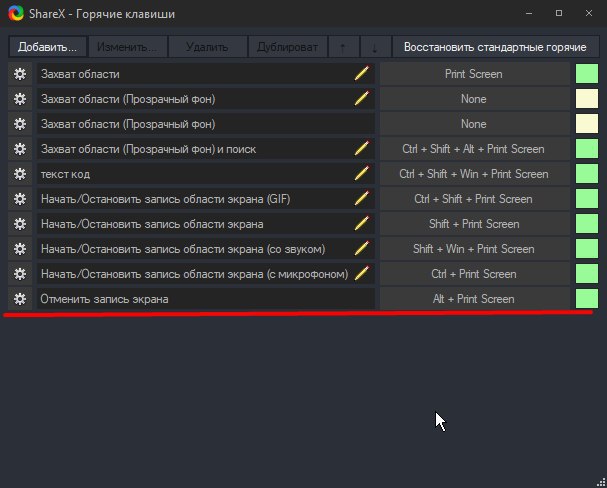This screenshot has width=607, height=488.
Task: Click green status square beside Ctrl + Shift + Print Screen
Action: [587, 199]
